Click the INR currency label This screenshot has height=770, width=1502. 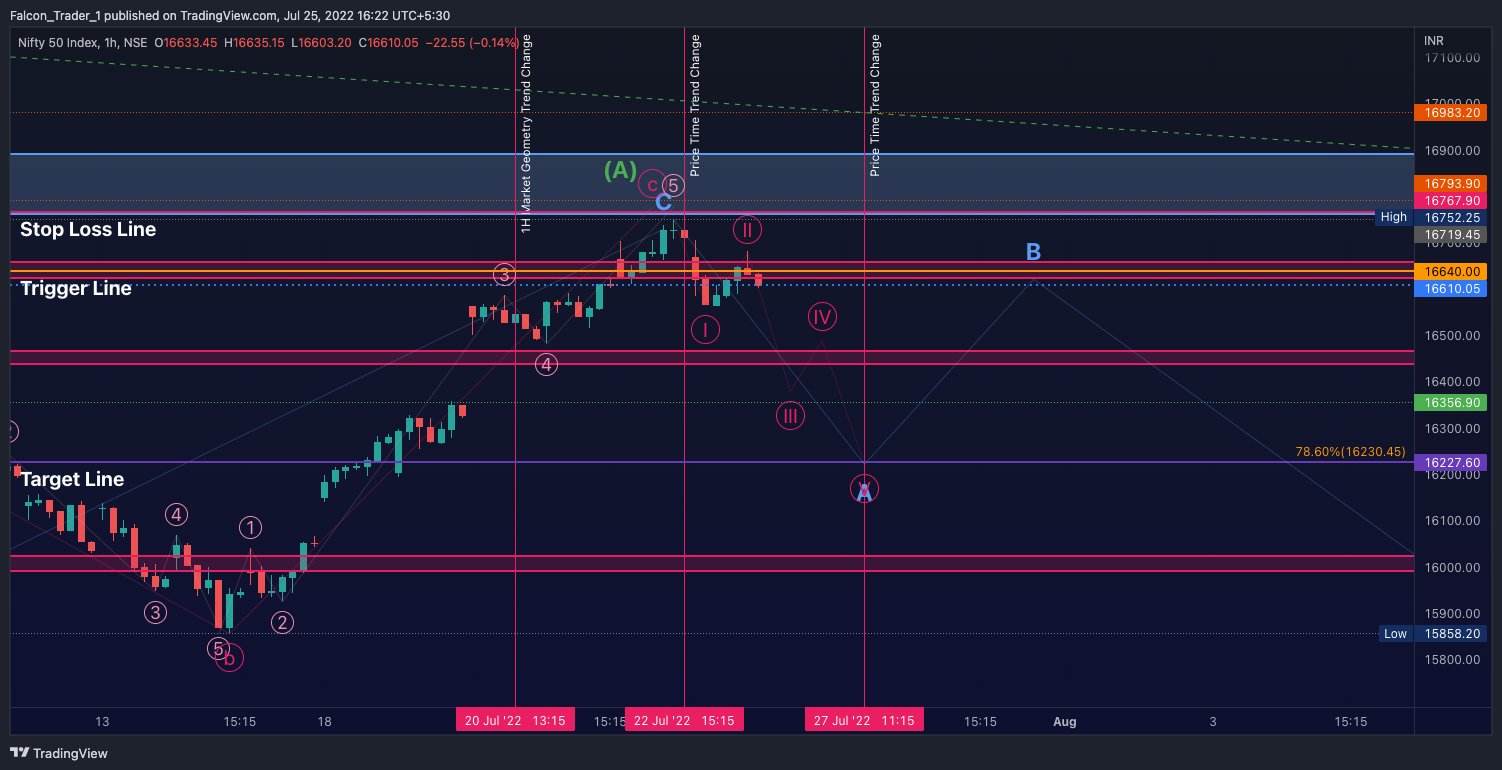point(1434,40)
